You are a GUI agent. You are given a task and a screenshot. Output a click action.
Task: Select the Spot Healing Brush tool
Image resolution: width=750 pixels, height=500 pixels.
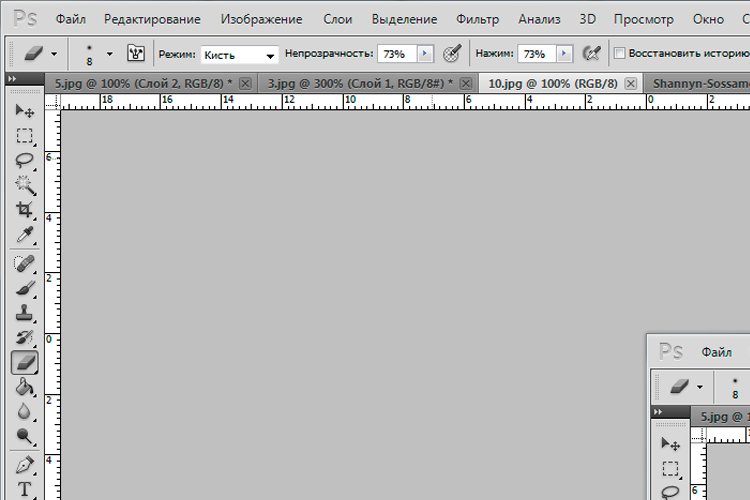pos(24,263)
